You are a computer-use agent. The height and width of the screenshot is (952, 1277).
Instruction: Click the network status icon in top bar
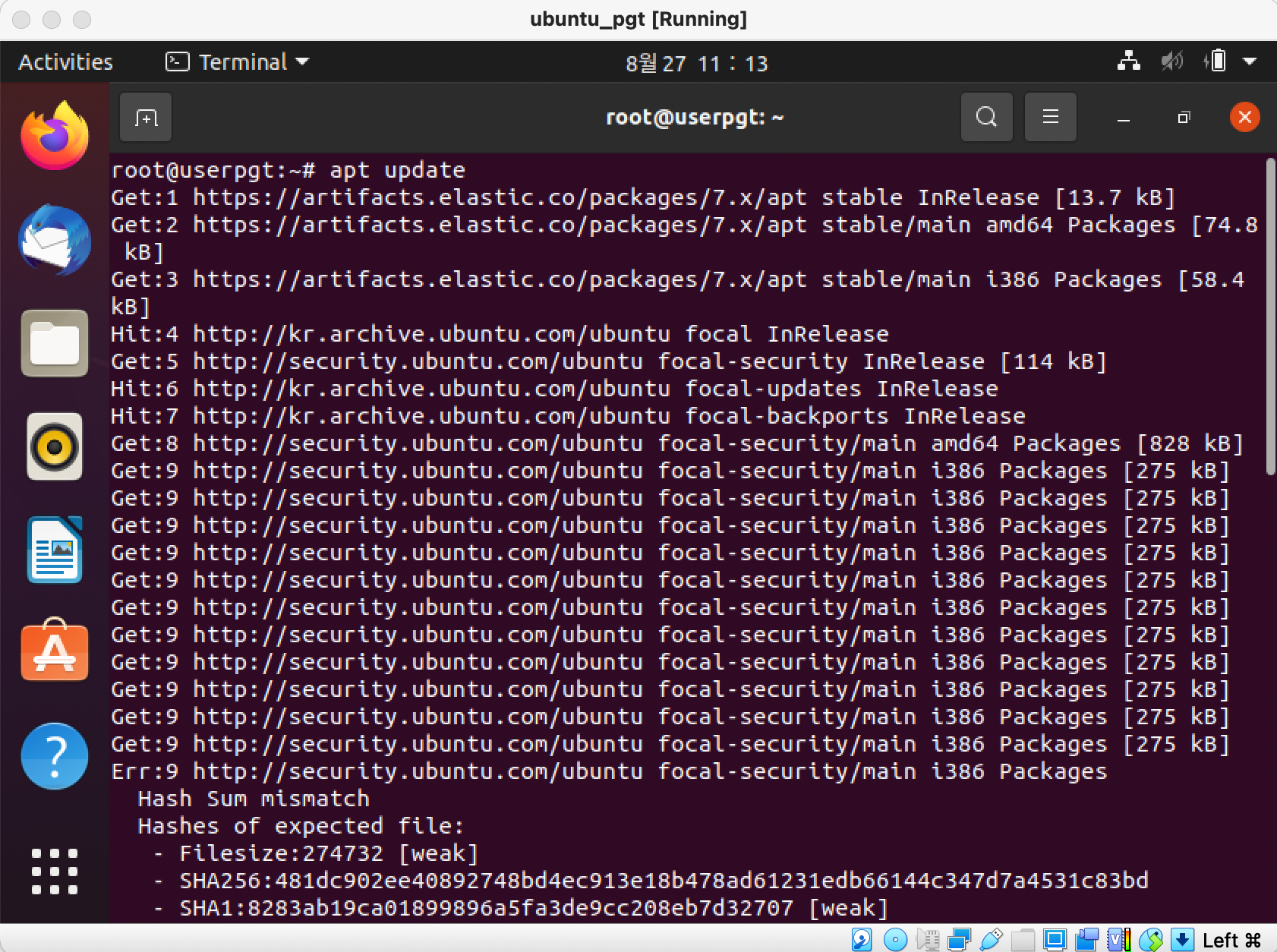click(1129, 61)
